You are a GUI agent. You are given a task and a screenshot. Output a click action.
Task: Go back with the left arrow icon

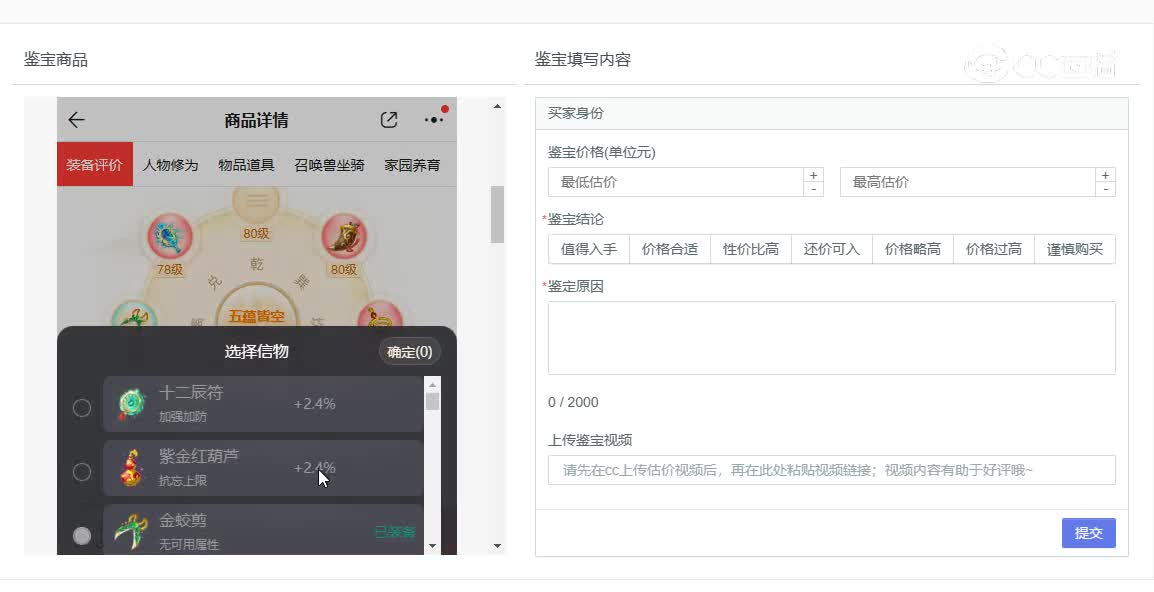pos(77,120)
